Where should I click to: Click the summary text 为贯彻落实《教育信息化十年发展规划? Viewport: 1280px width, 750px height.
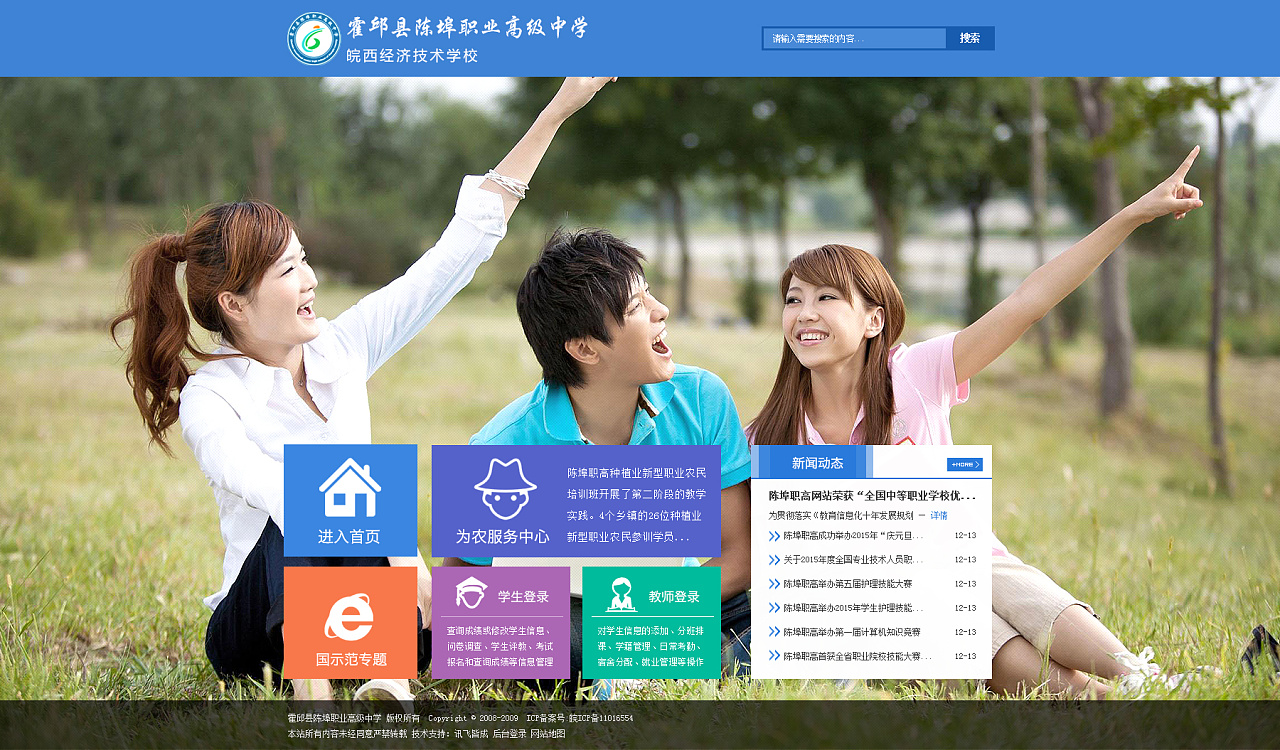pyautogui.click(x=841, y=516)
